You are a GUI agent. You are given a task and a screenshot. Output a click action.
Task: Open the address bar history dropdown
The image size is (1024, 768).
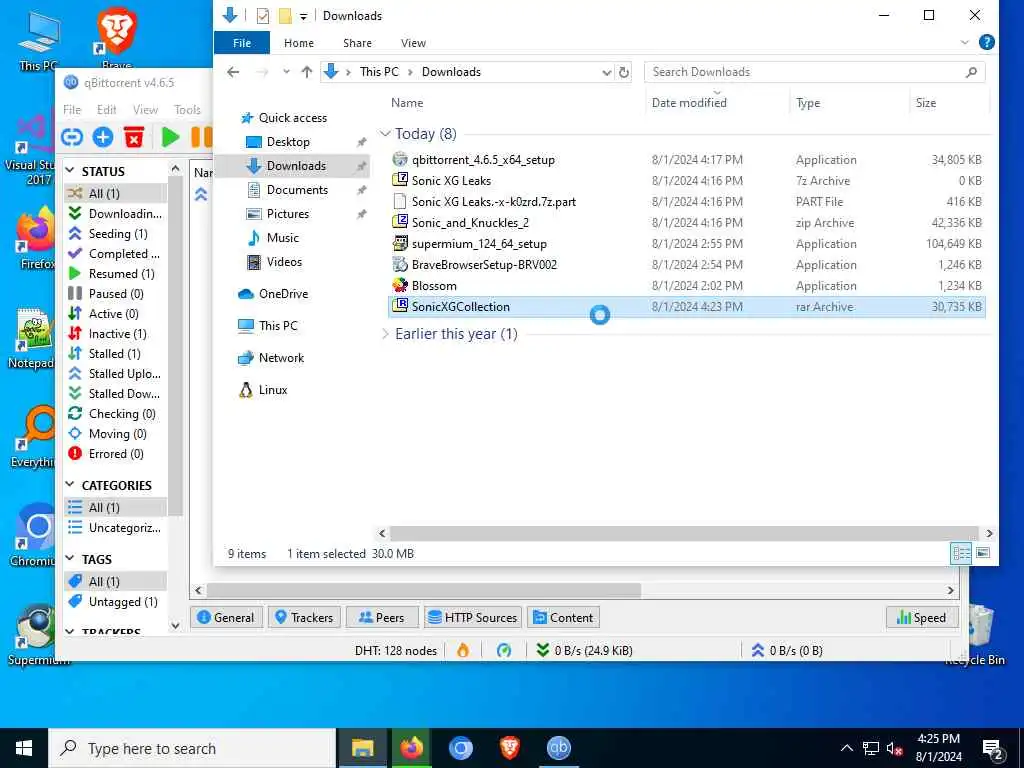607,72
